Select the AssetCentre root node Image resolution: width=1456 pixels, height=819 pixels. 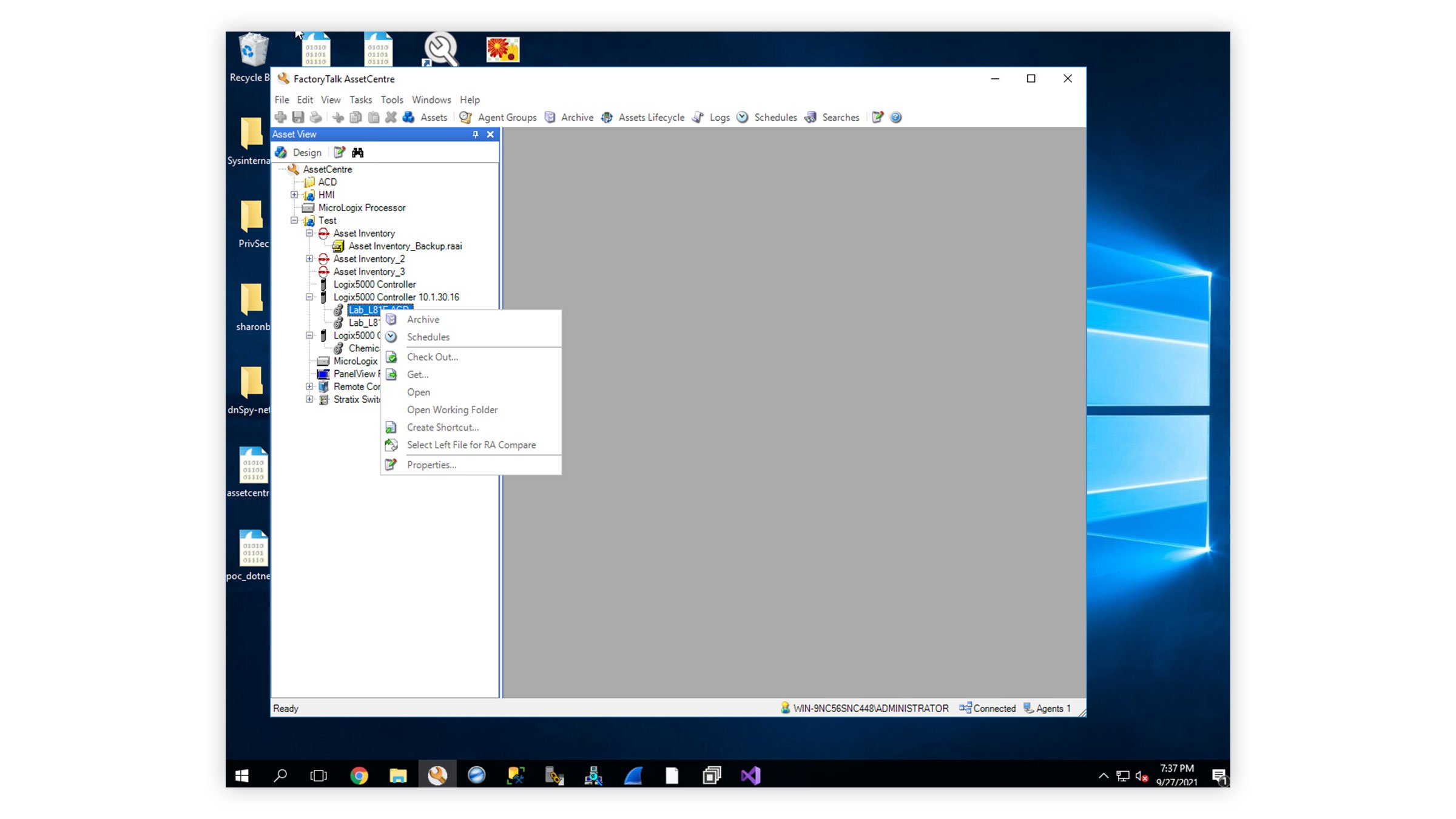[327, 169]
